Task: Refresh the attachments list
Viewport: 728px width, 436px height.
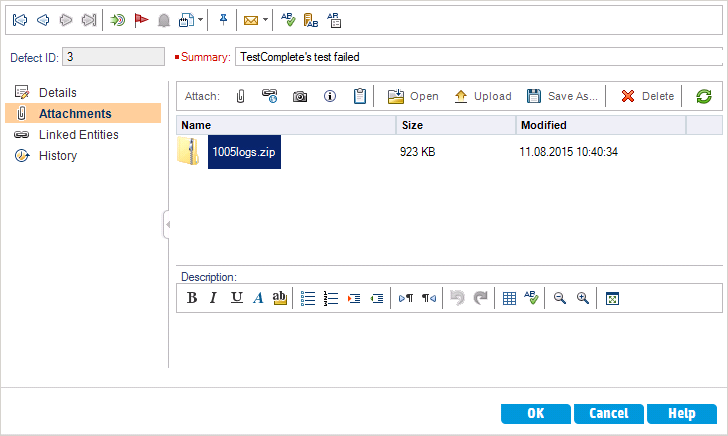Action: [704, 96]
